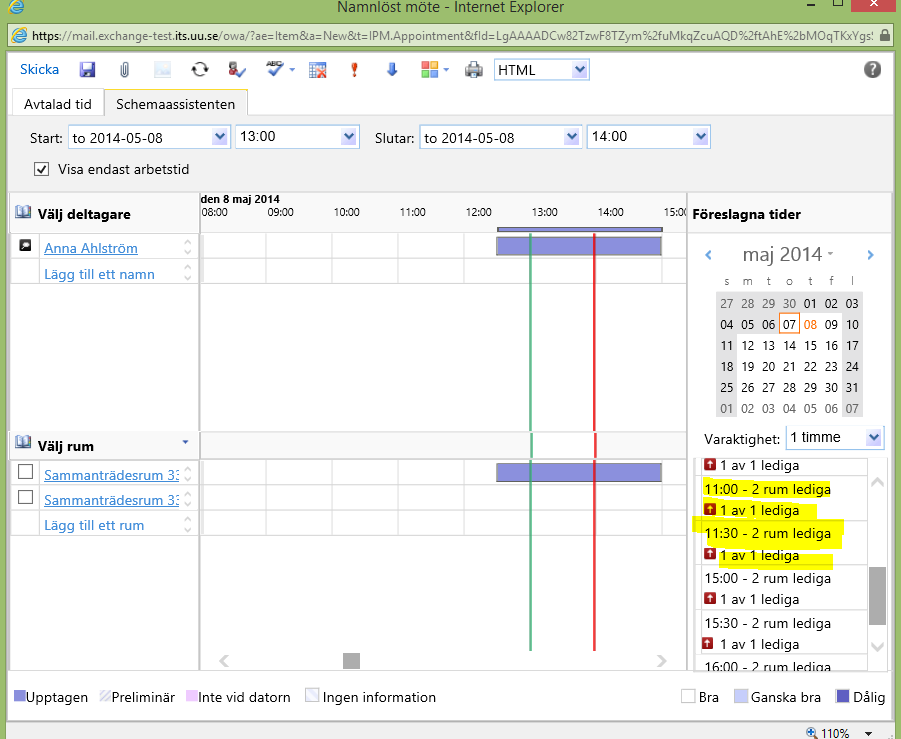This screenshot has width=901, height=739.
Task: Run spell check with the ABC checkmark icon
Action: 275,69
